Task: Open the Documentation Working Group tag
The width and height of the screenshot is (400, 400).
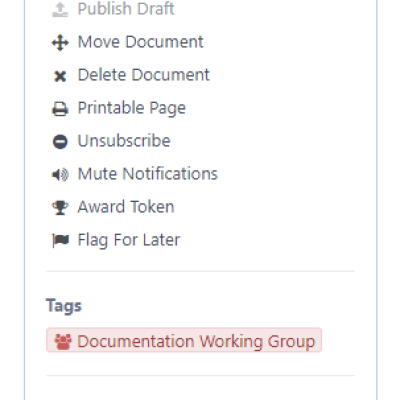Action: tap(184, 340)
